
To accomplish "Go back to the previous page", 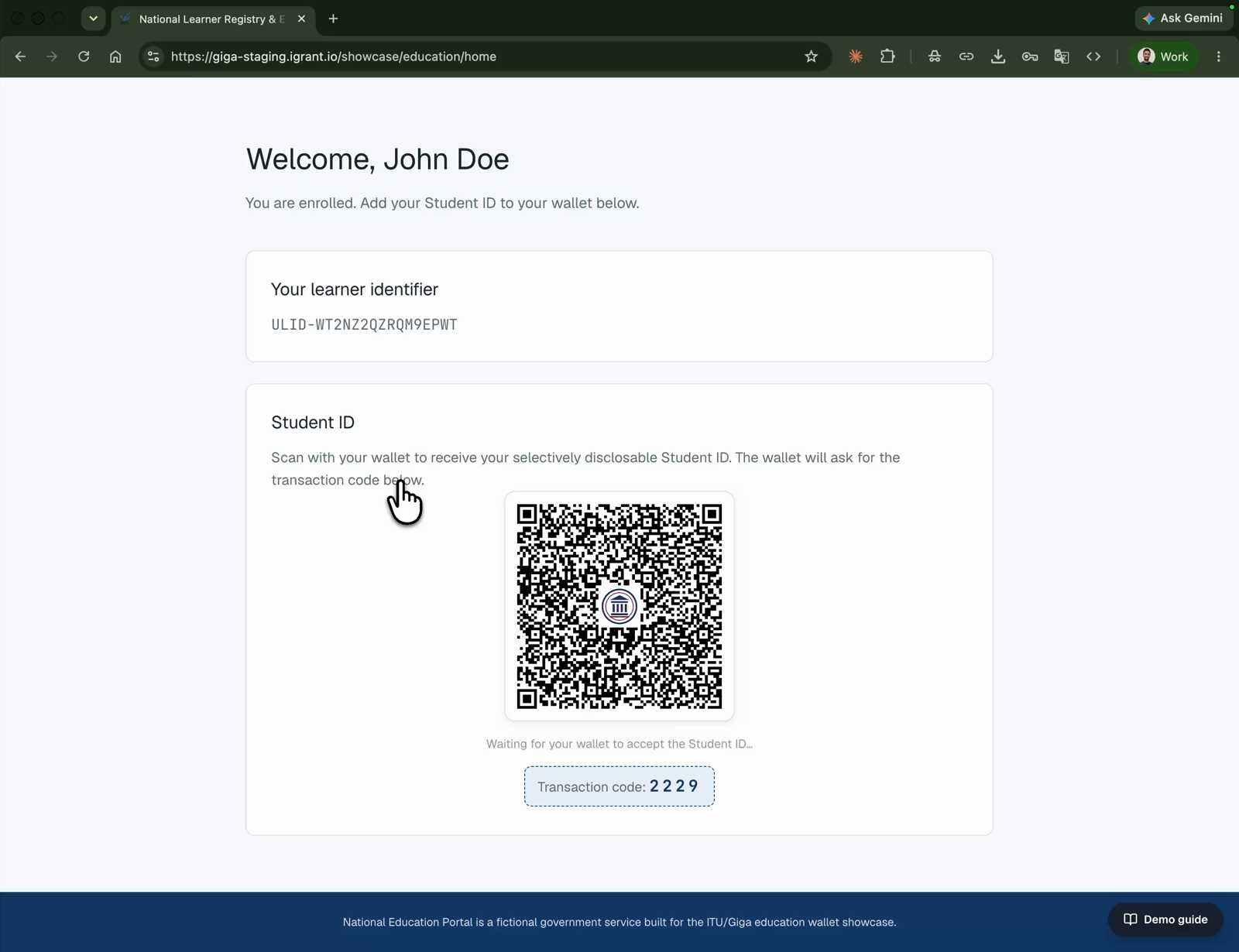I will 20,57.
